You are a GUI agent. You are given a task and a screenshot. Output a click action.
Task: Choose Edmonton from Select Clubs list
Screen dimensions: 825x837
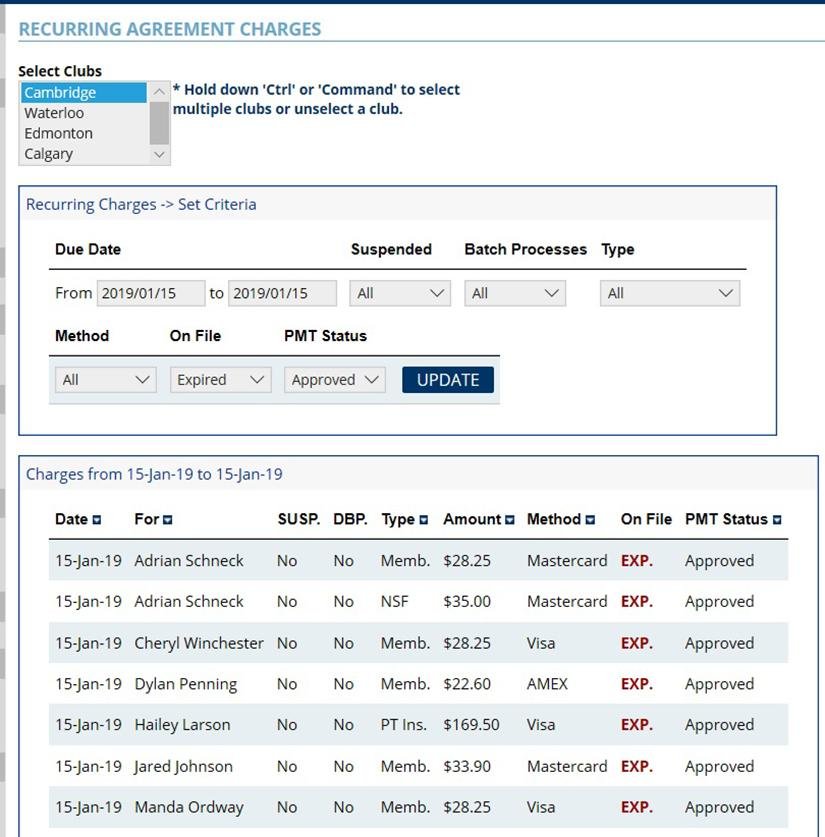[x=59, y=133]
